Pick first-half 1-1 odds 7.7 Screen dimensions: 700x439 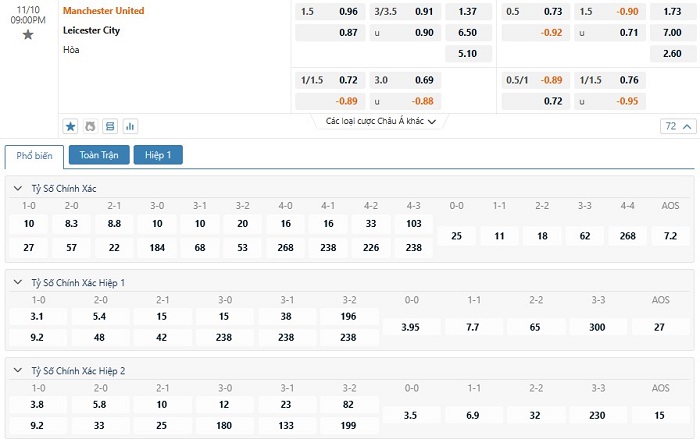(473, 327)
